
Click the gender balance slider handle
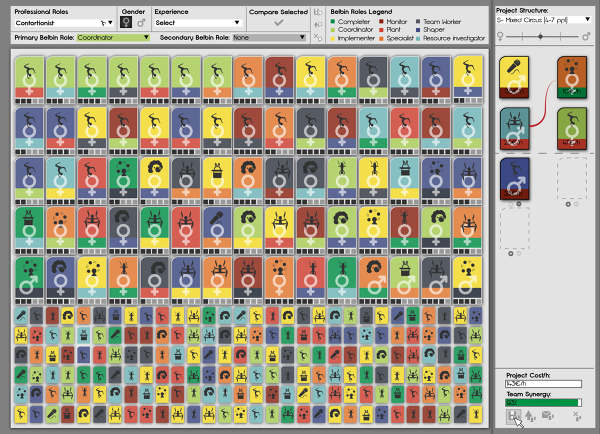(x=540, y=36)
